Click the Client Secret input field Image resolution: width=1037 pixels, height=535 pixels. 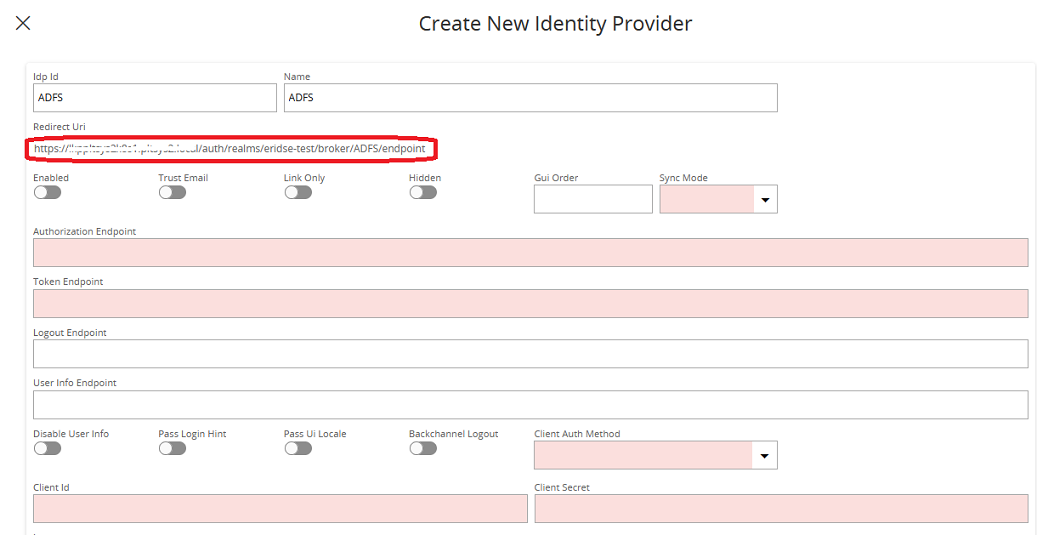(780, 508)
